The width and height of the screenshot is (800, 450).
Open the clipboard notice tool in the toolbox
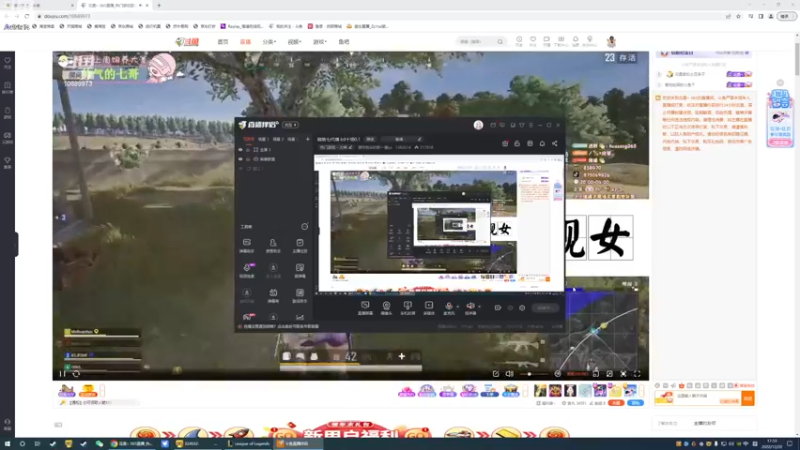click(x=299, y=245)
